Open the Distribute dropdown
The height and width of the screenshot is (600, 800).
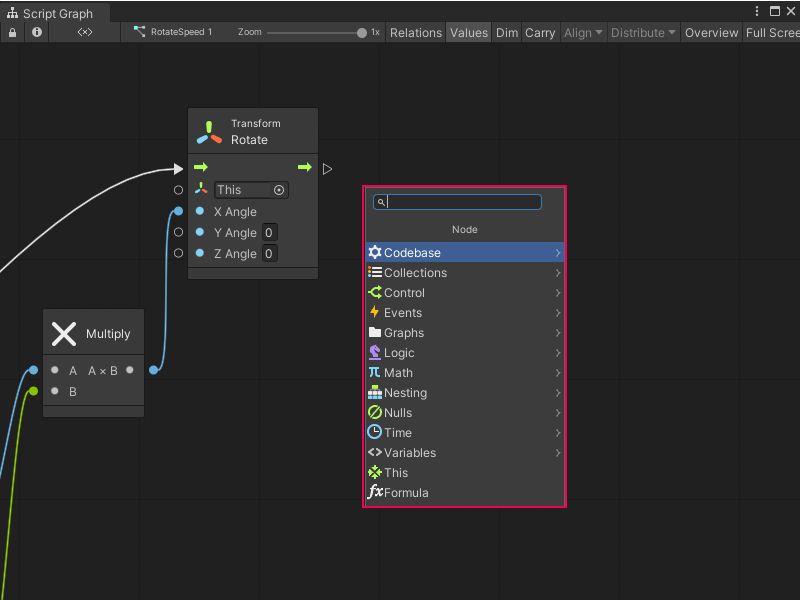[x=643, y=32]
